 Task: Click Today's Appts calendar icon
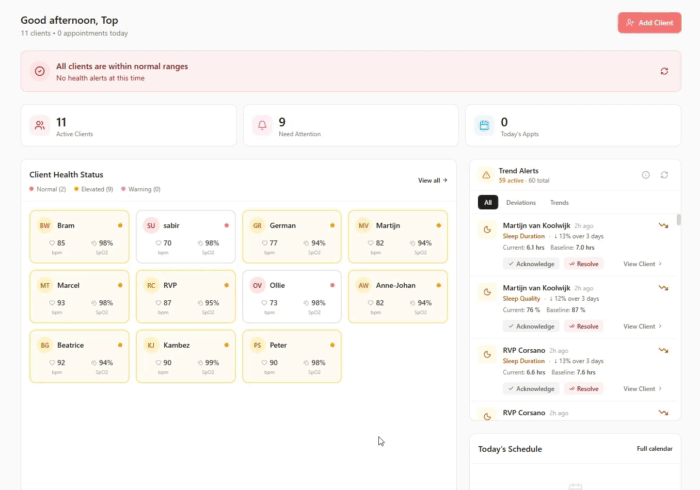point(484,125)
